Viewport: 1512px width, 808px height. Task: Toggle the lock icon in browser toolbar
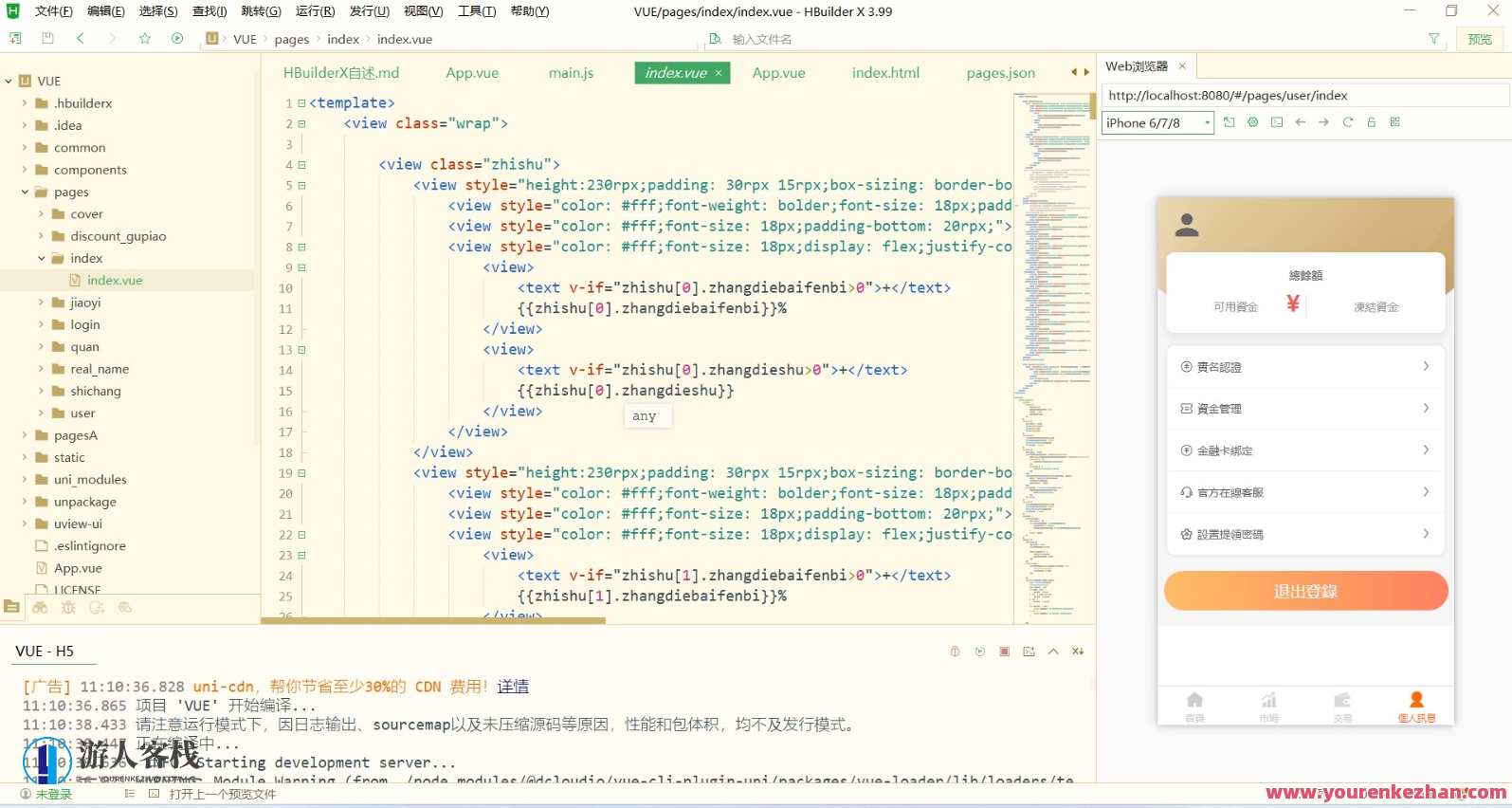pos(1371,122)
